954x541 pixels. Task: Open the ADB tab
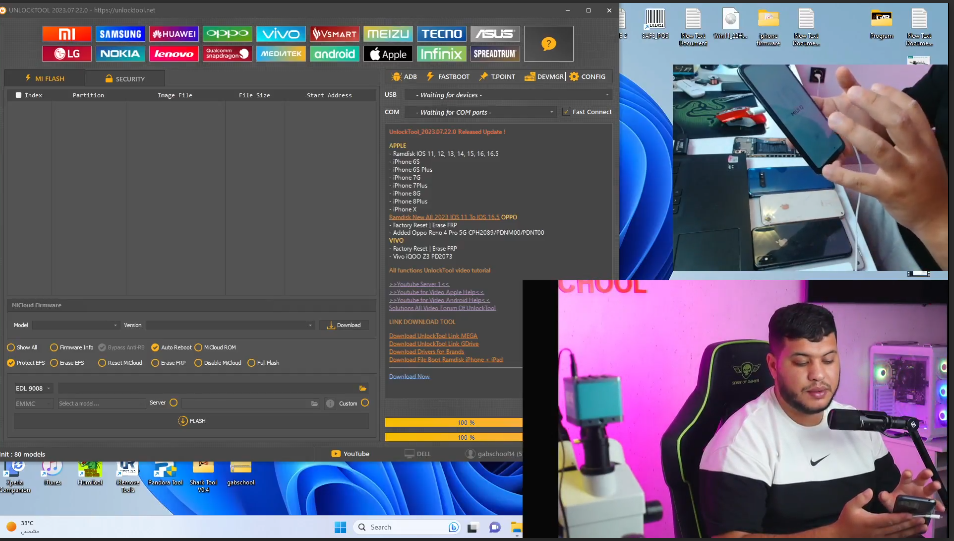click(405, 77)
